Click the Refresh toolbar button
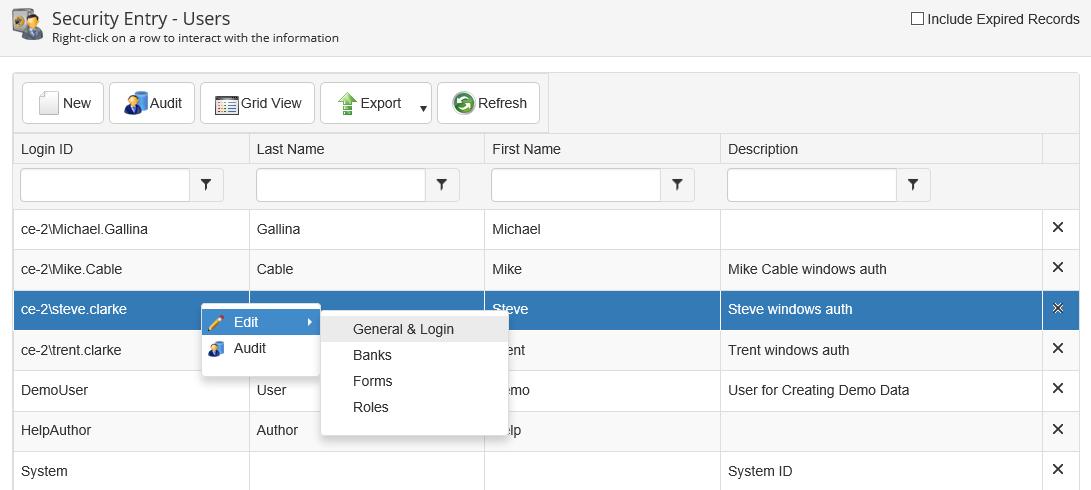Viewport: 1091px width, 490px height. (489, 103)
